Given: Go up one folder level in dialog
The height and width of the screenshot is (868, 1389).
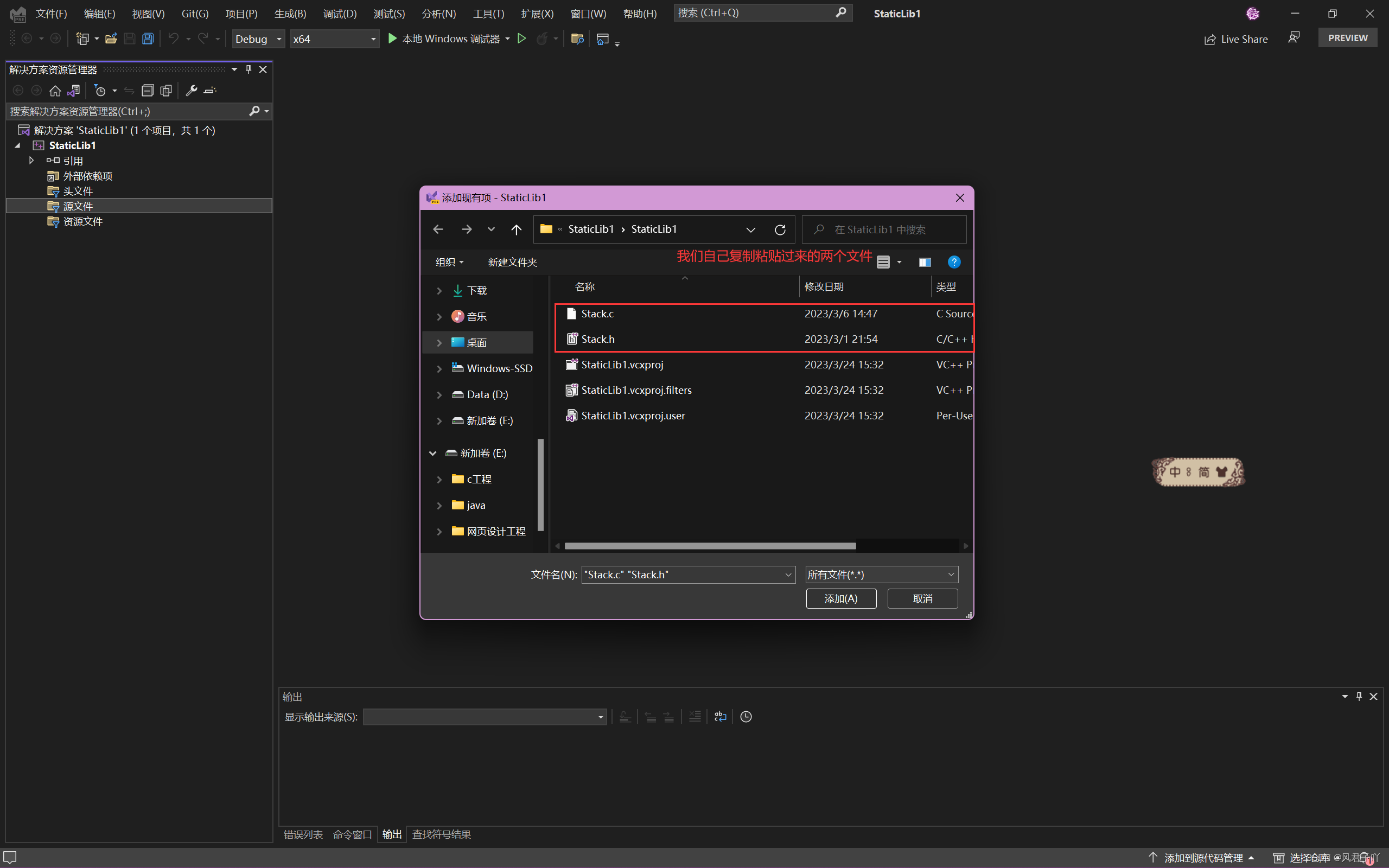Looking at the screenshot, I should tap(516, 229).
